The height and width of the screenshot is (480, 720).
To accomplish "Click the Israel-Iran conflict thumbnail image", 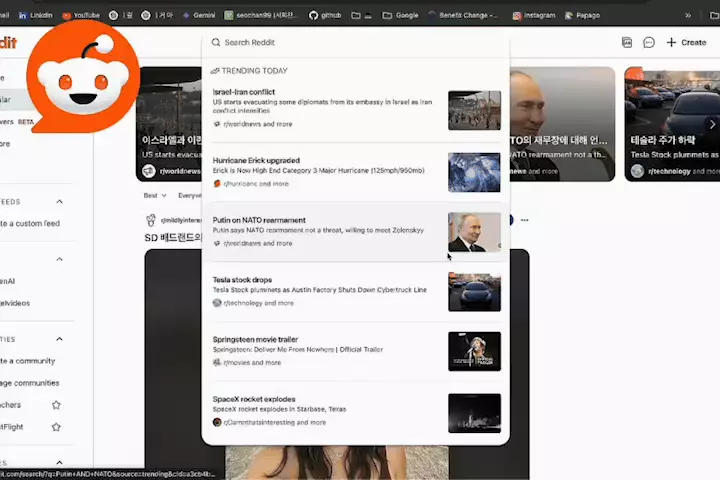I will point(474,110).
